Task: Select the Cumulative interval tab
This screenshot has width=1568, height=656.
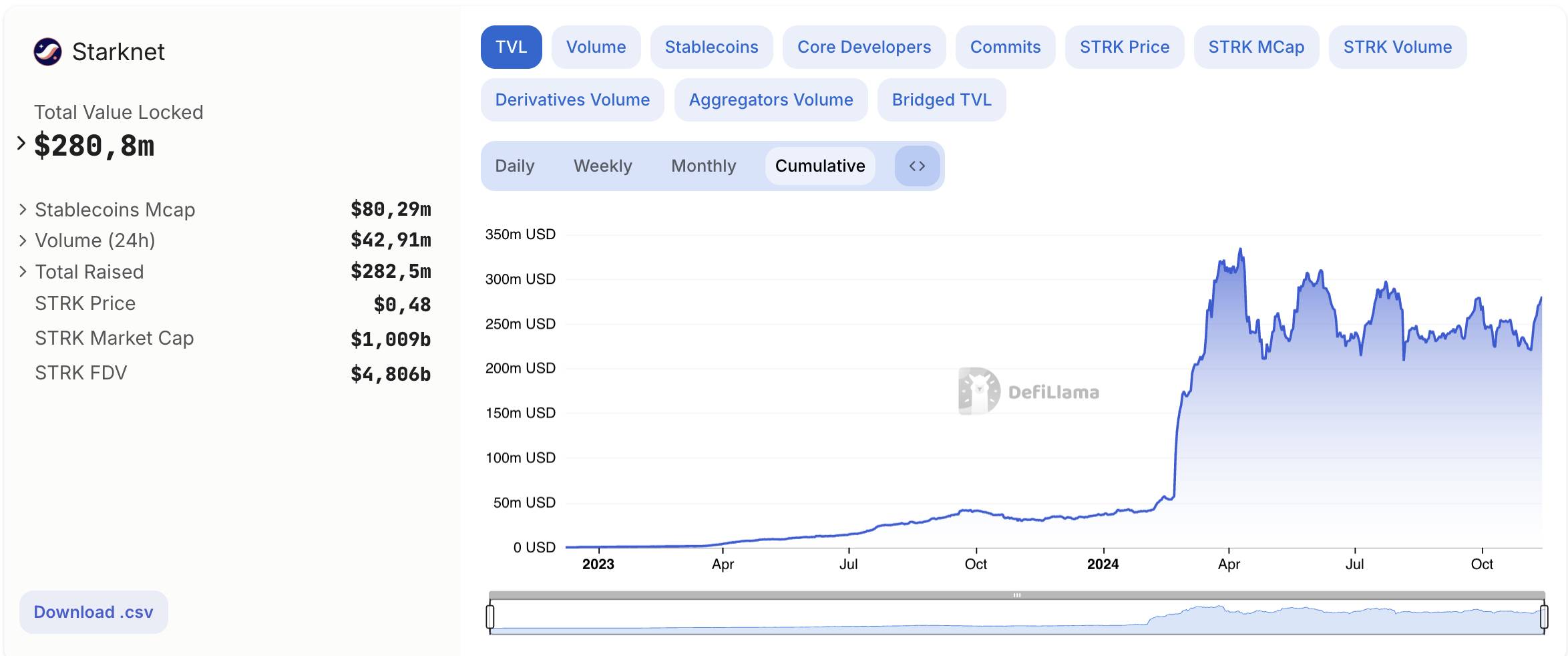Action: click(x=820, y=166)
